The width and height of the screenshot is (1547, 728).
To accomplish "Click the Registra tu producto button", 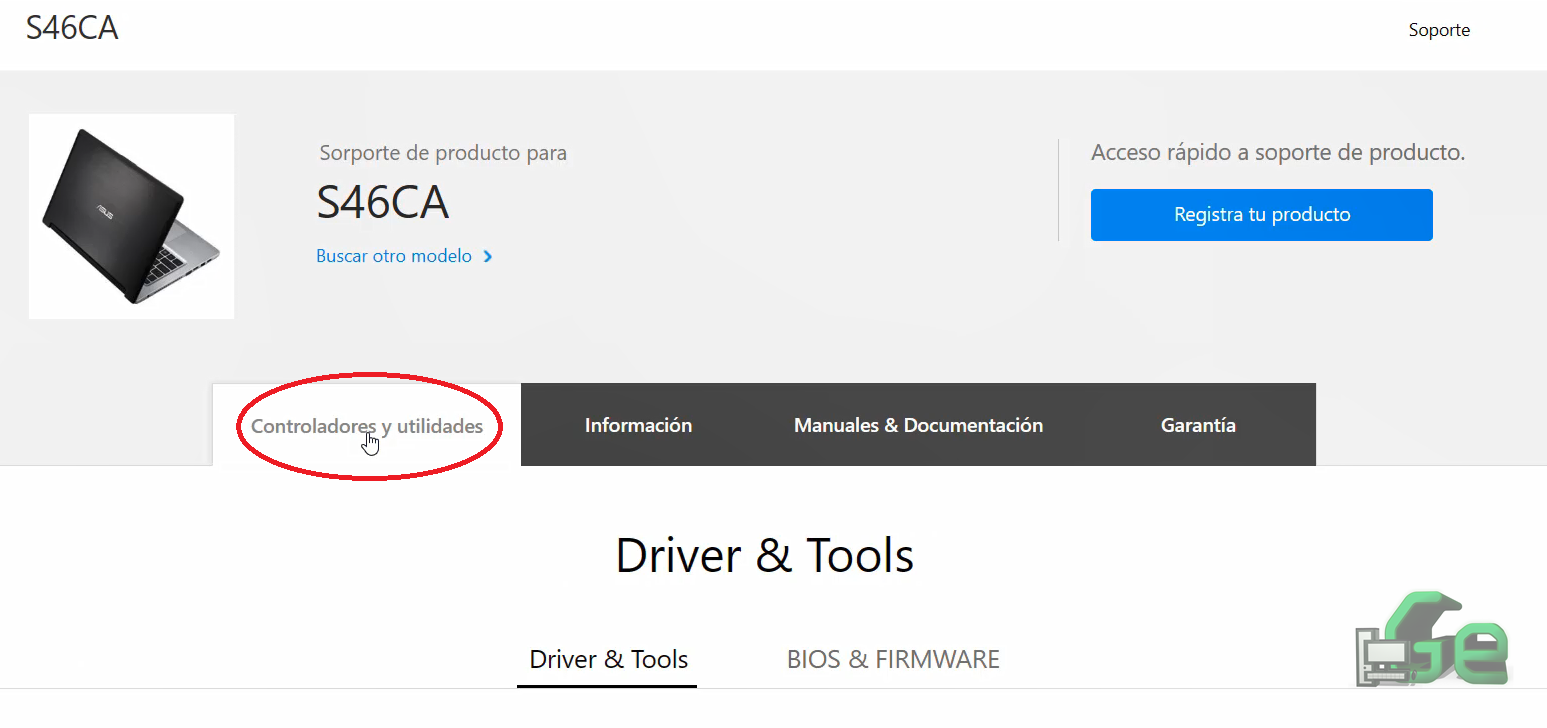I will 1261,215.
